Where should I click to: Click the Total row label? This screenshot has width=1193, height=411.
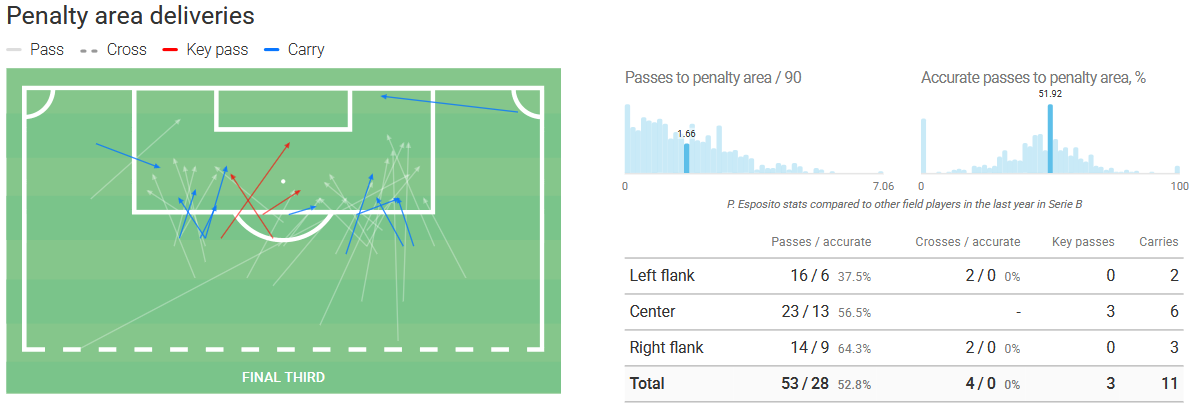(647, 383)
